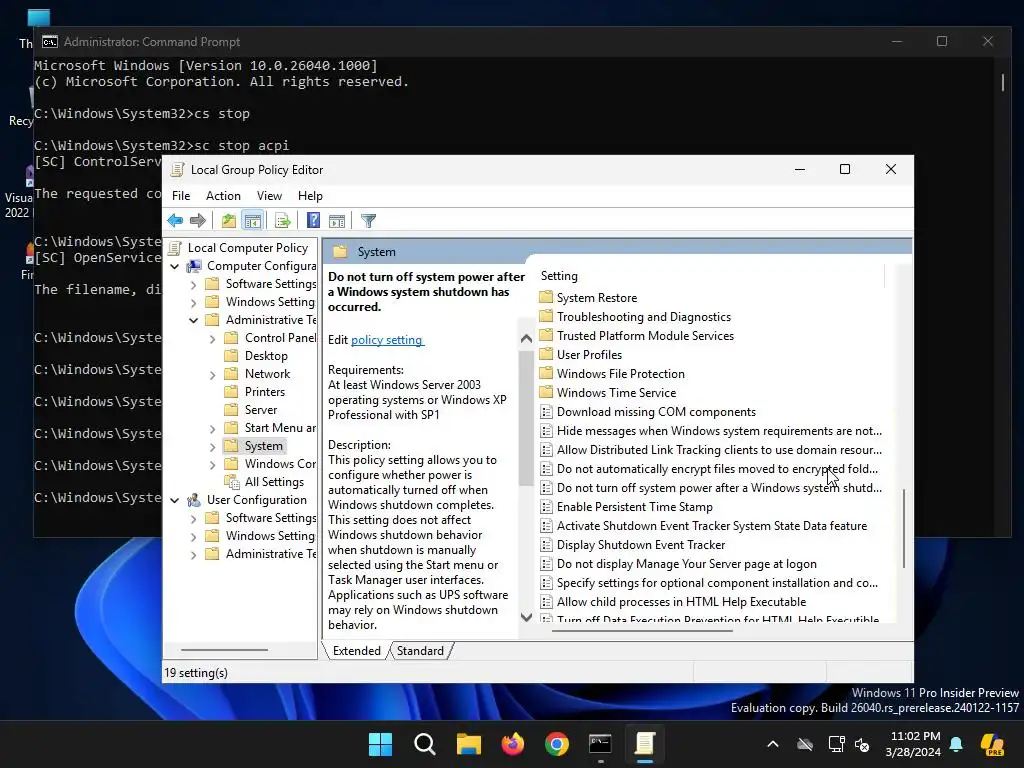Screen dimensions: 1024x768
Task: Select Trusted Platform Module Services folder
Action: (645, 336)
